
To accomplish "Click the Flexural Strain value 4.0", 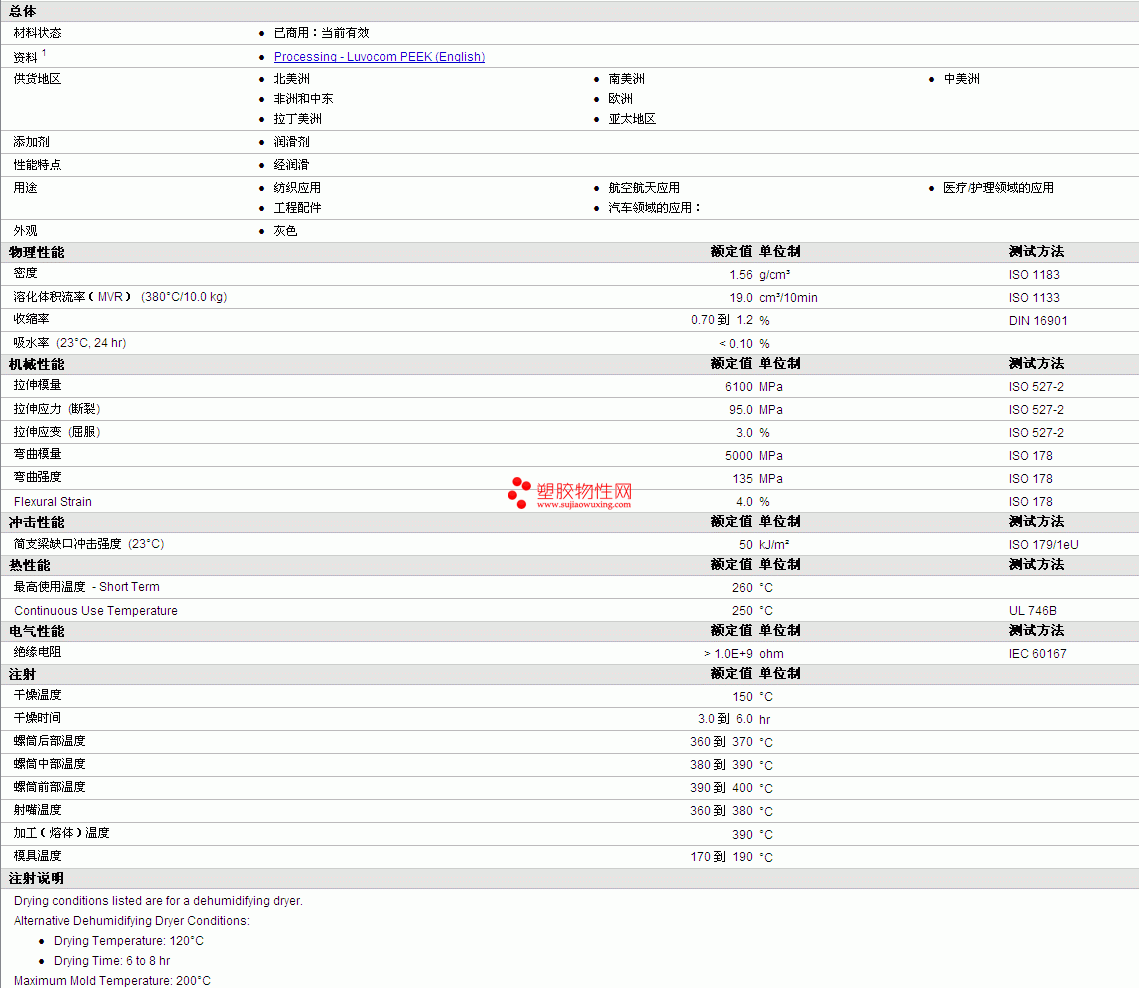I will [x=745, y=502].
